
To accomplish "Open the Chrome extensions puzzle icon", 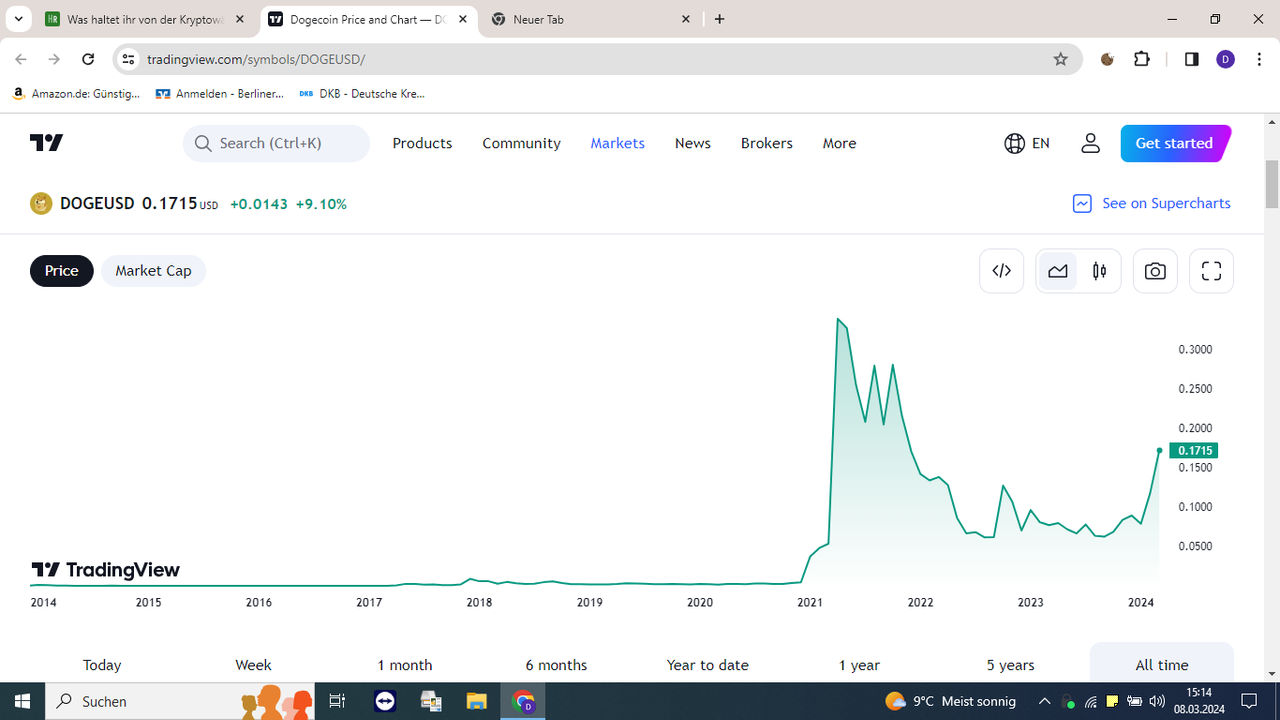I will 1142,59.
